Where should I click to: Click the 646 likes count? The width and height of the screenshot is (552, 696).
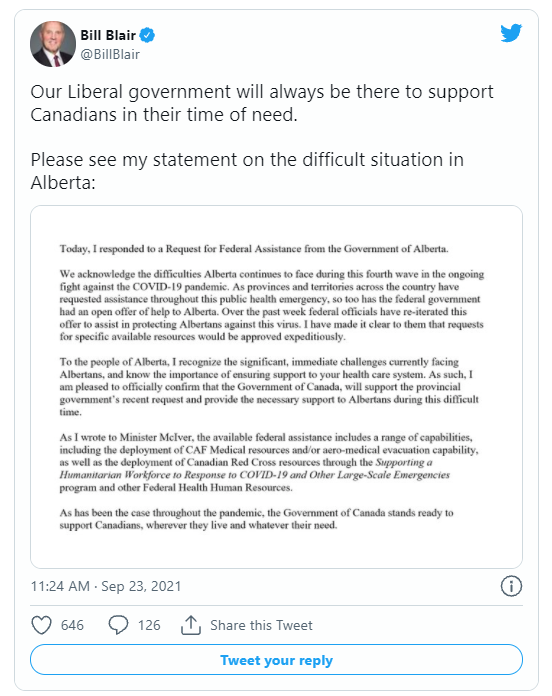(72, 625)
